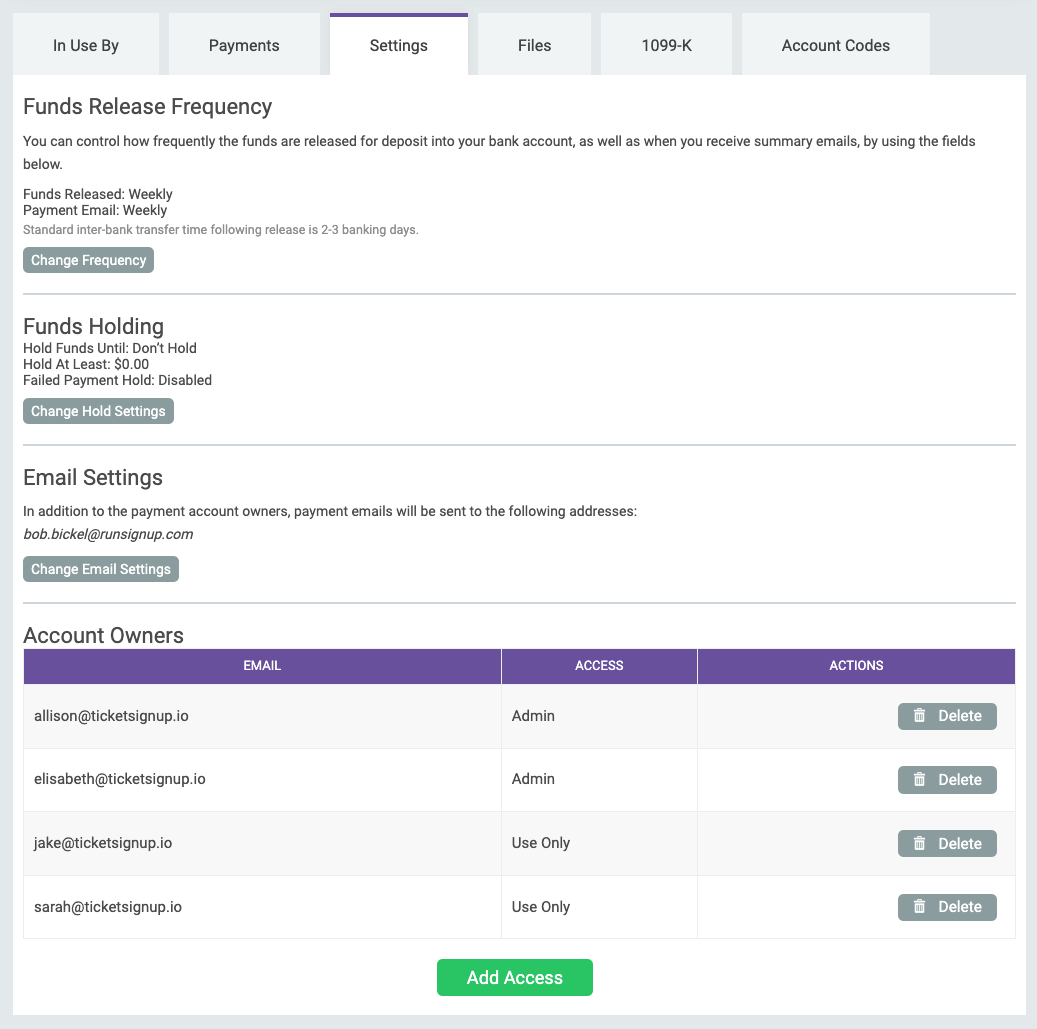
Task: Click the green Add Access button
Action: 515,978
